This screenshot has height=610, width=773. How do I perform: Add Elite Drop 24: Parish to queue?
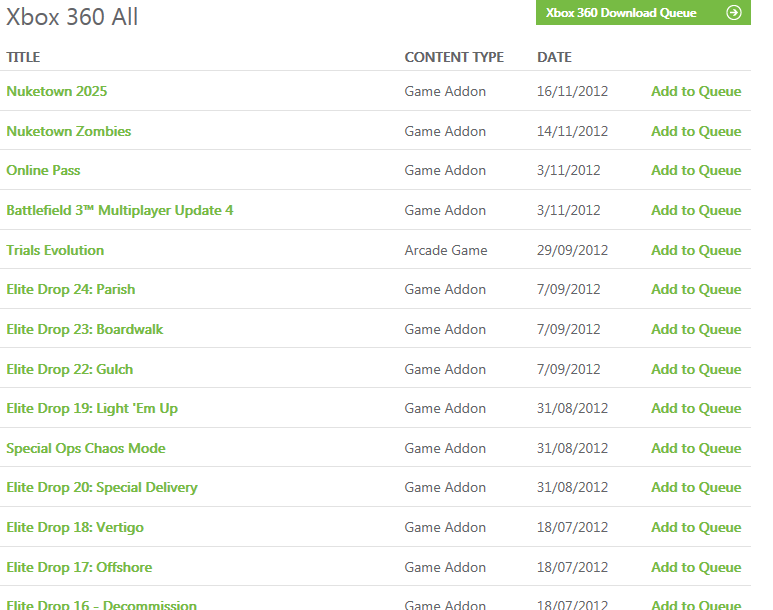coord(696,289)
